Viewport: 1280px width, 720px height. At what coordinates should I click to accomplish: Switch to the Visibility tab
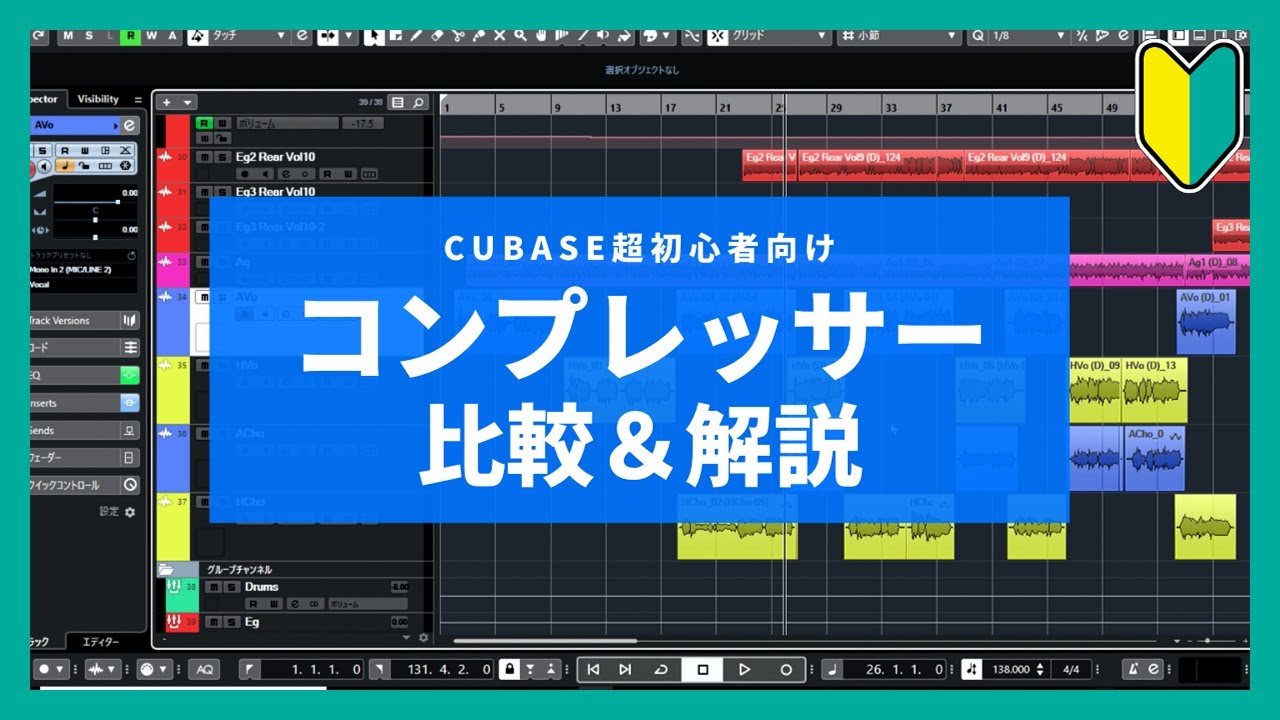tap(98, 99)
